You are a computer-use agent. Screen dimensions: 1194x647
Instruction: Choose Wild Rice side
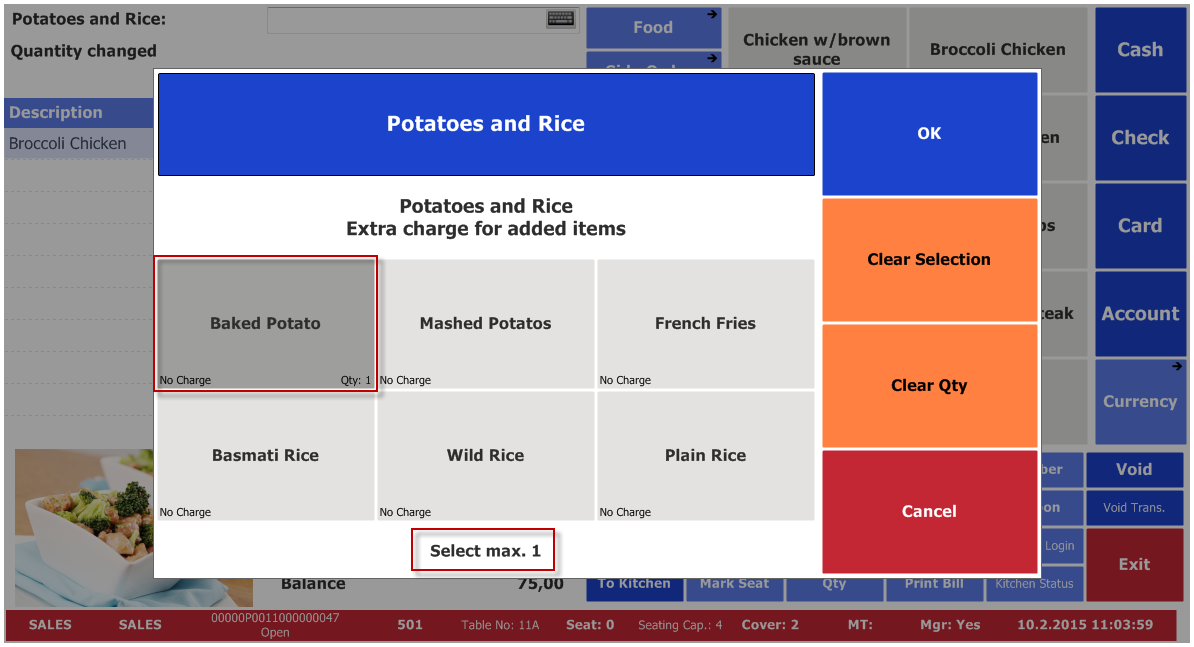tap(485, 455)
